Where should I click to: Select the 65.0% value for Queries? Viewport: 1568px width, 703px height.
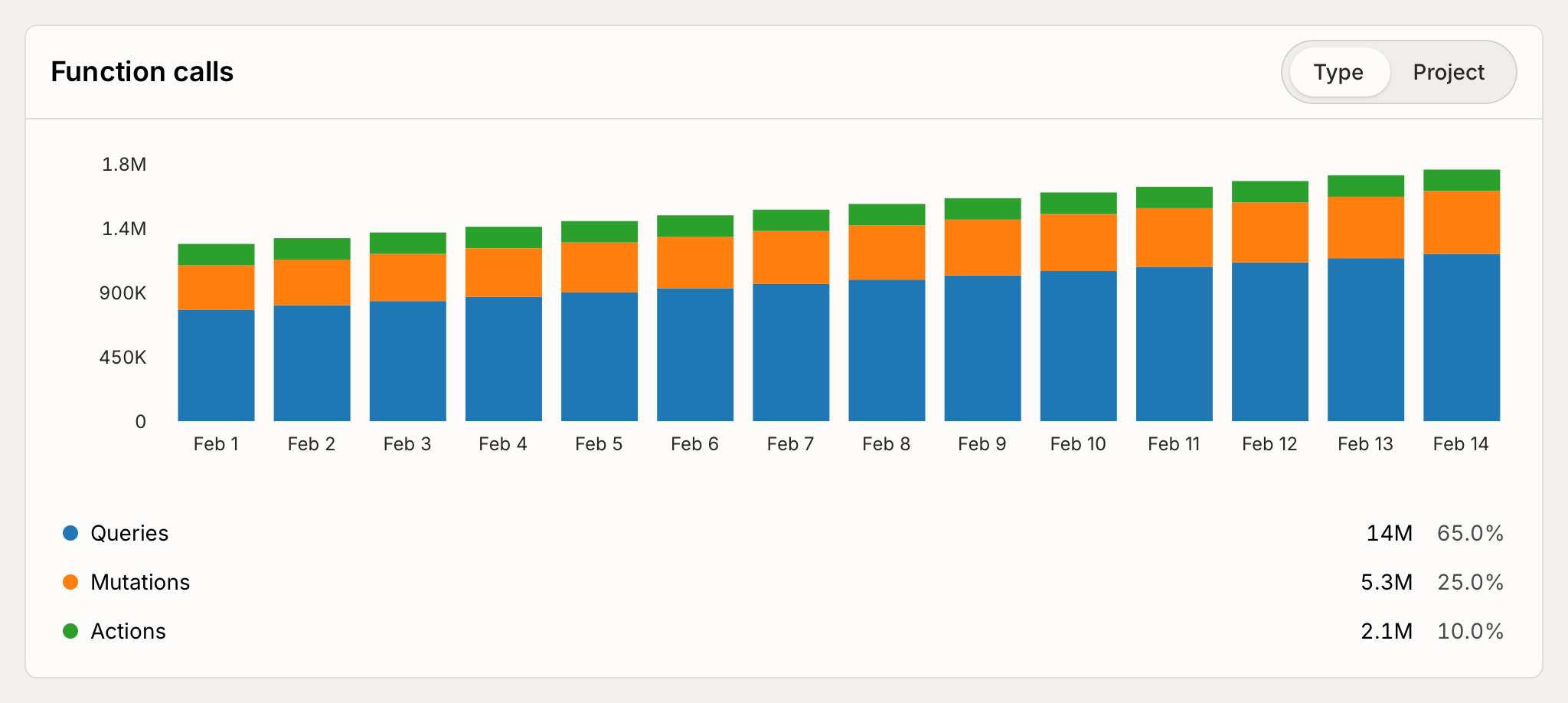pos(1469,533)
